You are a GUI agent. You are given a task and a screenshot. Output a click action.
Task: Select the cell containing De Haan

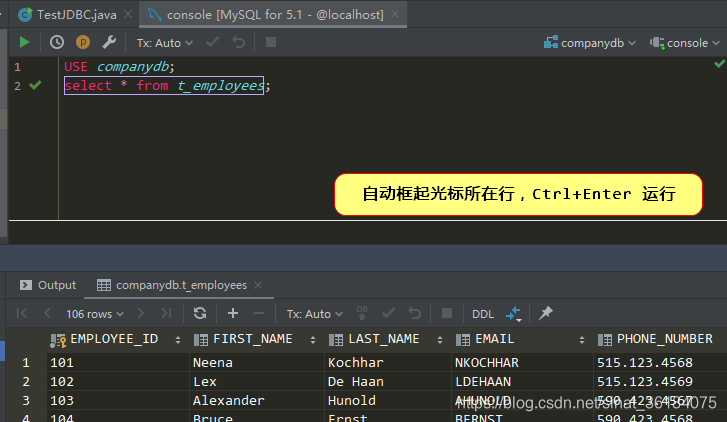(x=388, y=382)
